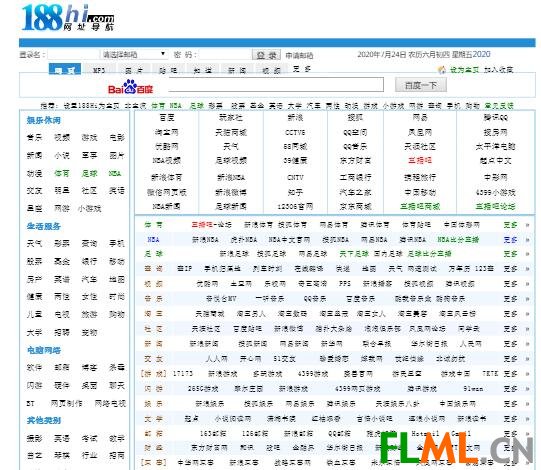Screen dimensions: 541x470
Task: Open the 搜狐 site link
Action: tap(355, 118)
